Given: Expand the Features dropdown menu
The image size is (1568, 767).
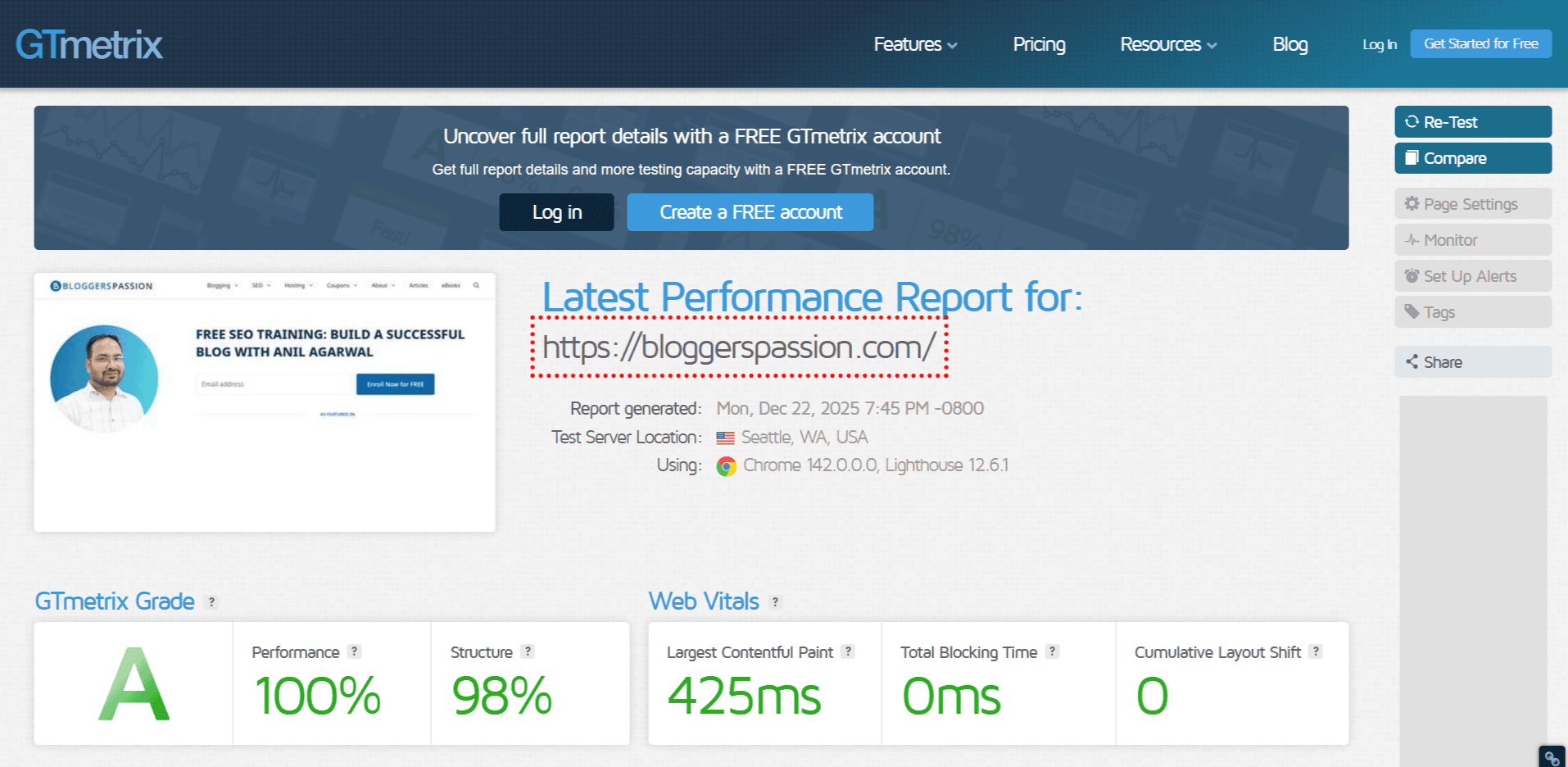Looking at the screenshot, I should coord(914,45).
